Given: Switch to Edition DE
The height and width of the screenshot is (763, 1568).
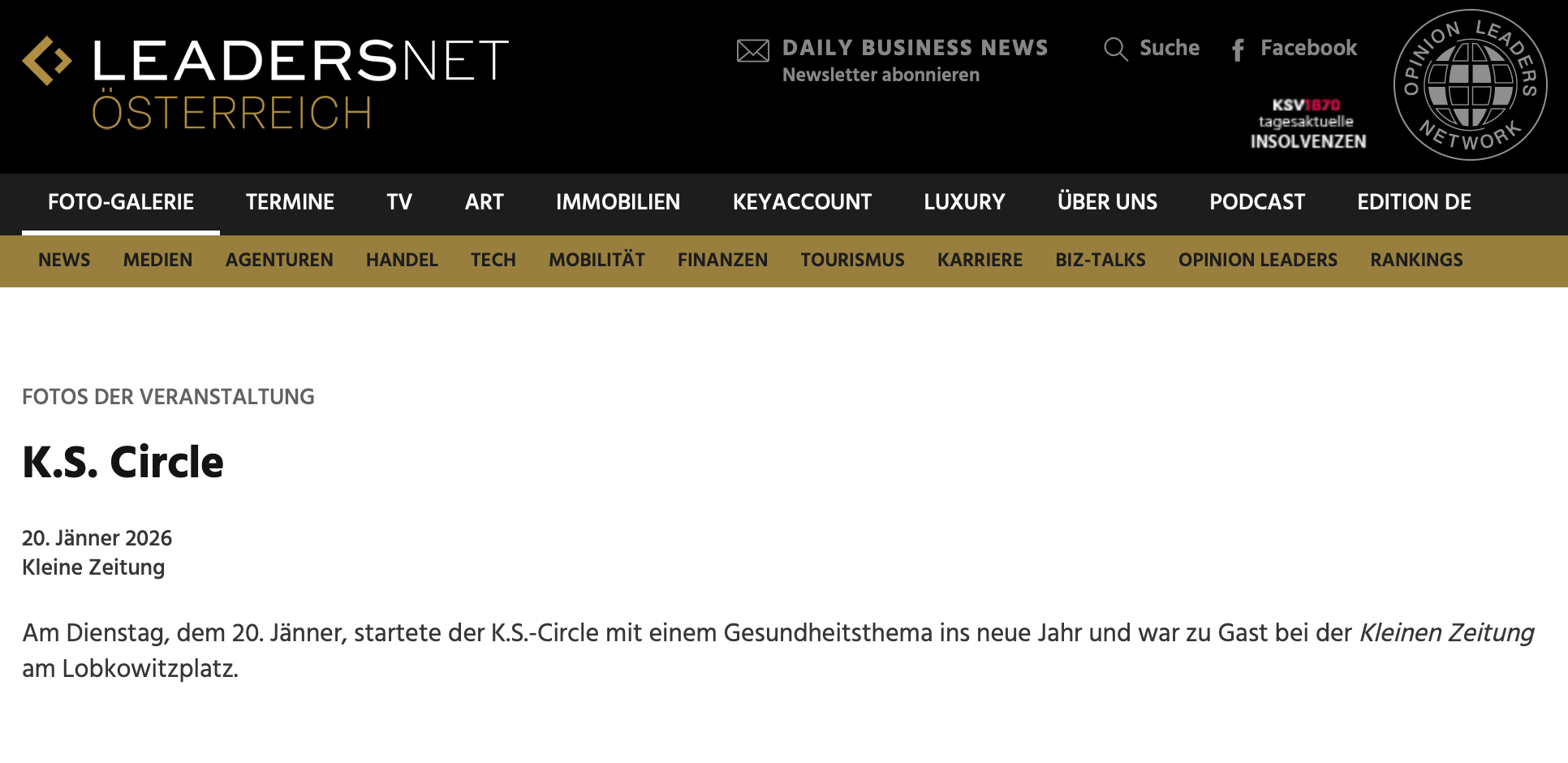Looking at the screenshot, I should [x=1414, y=202].
